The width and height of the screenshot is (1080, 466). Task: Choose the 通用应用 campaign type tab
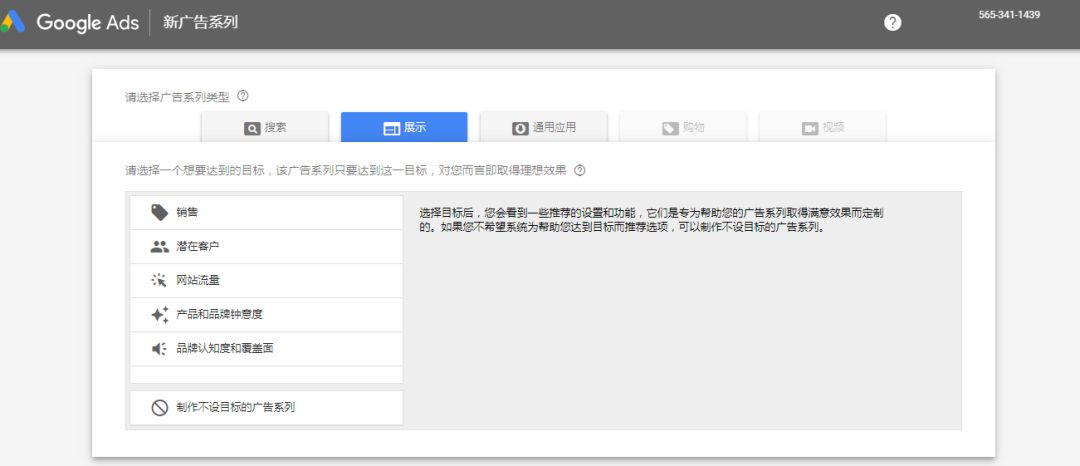coord(544,127)
